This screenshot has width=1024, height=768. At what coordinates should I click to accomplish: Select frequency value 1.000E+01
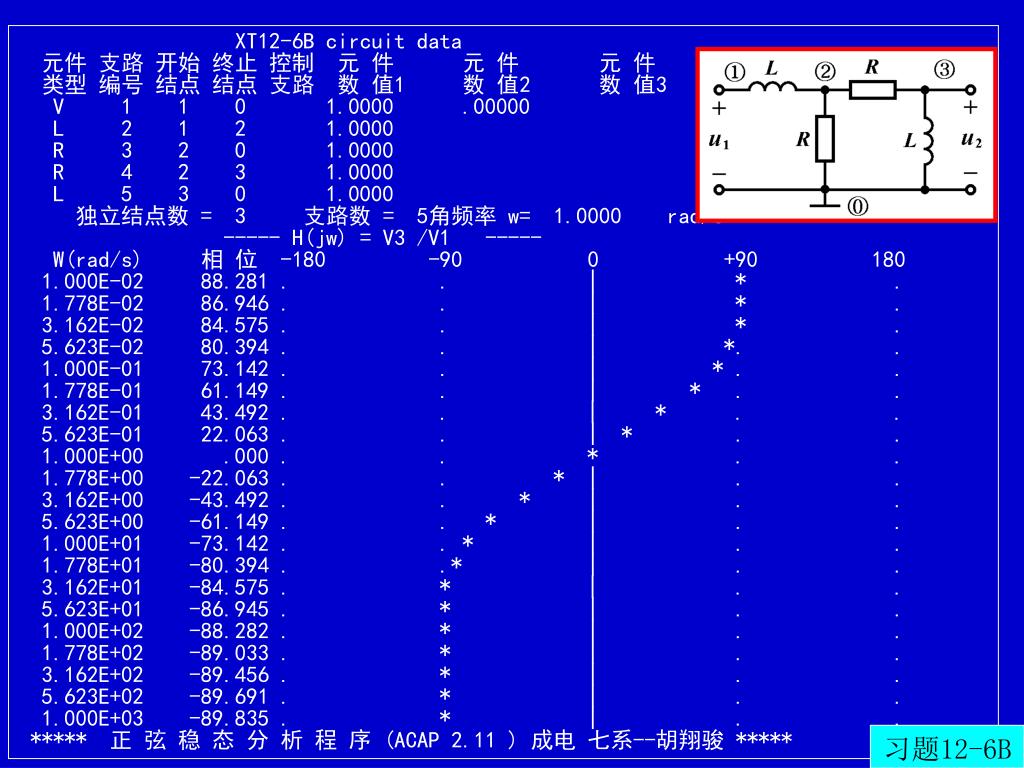click(92, 544)
